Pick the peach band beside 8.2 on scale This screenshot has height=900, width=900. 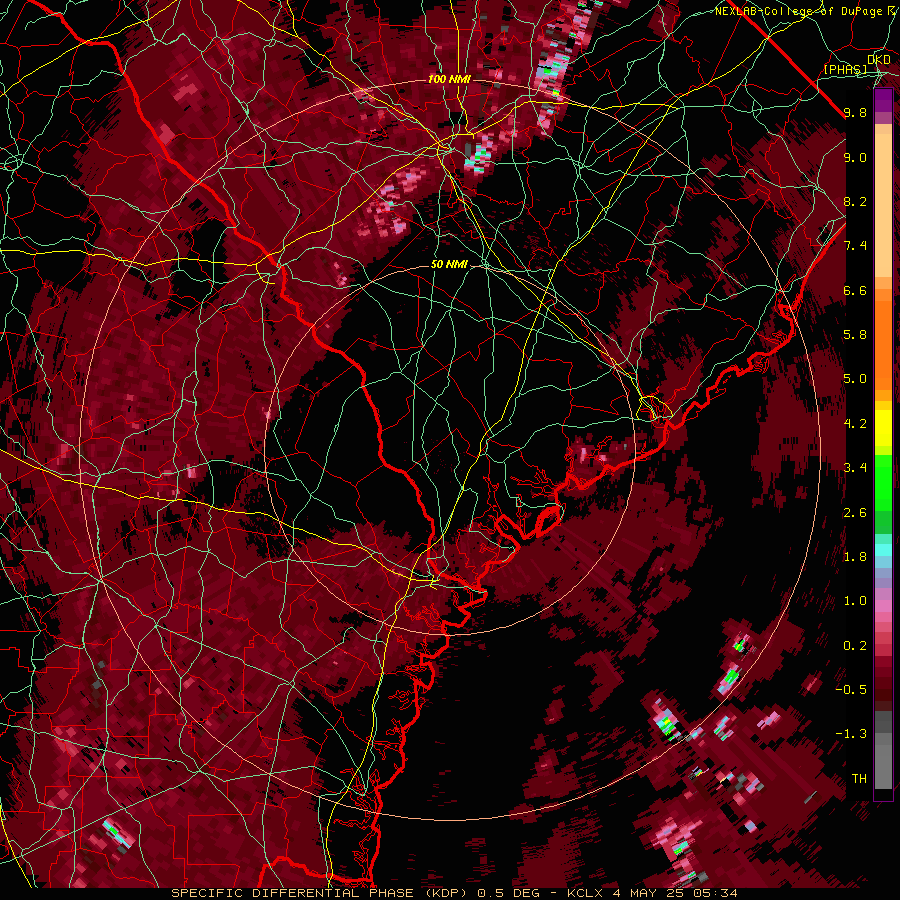point(883,207)
